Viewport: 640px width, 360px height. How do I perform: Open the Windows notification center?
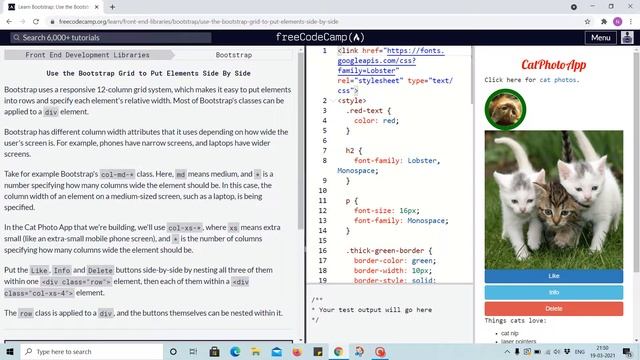coord(627,351)
